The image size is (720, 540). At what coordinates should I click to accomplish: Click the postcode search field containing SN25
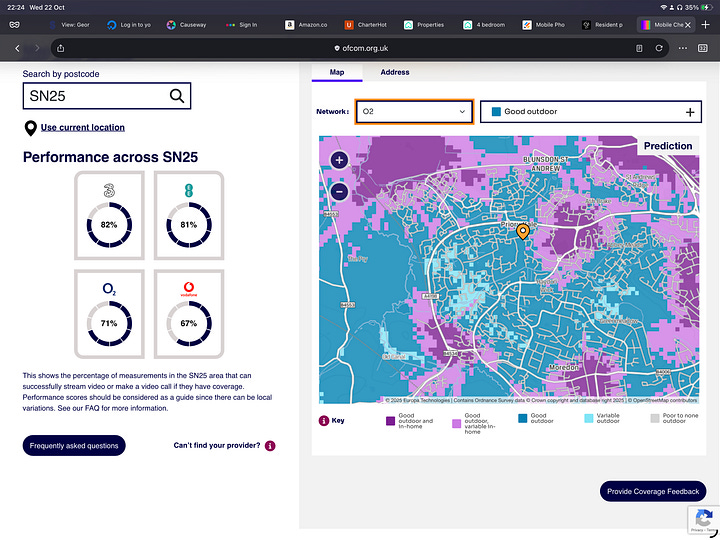(x=107, y=96)
